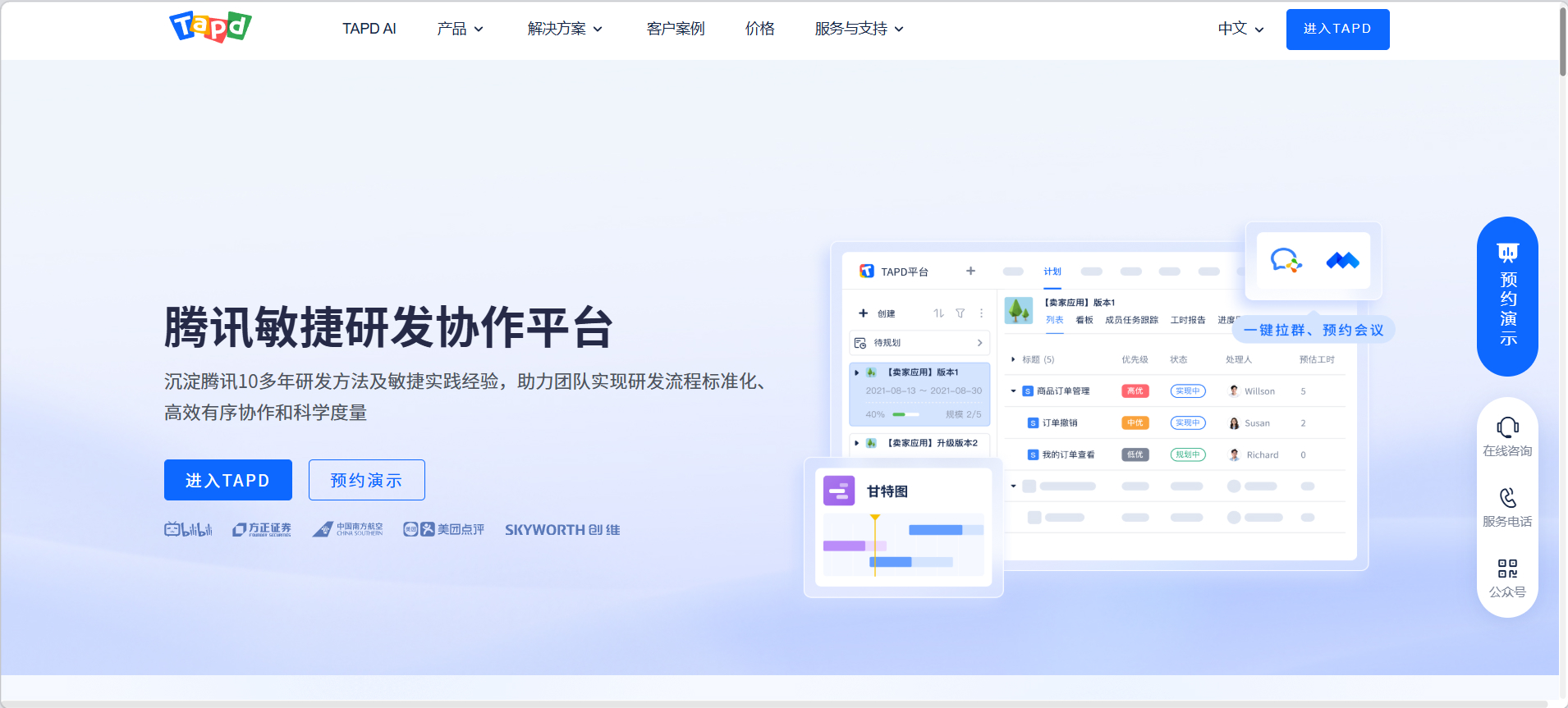Click the tree thumbnail beside 【卖家应用】版本1 title
This screenshot has height=708, width=1568.
point(1019,311)
